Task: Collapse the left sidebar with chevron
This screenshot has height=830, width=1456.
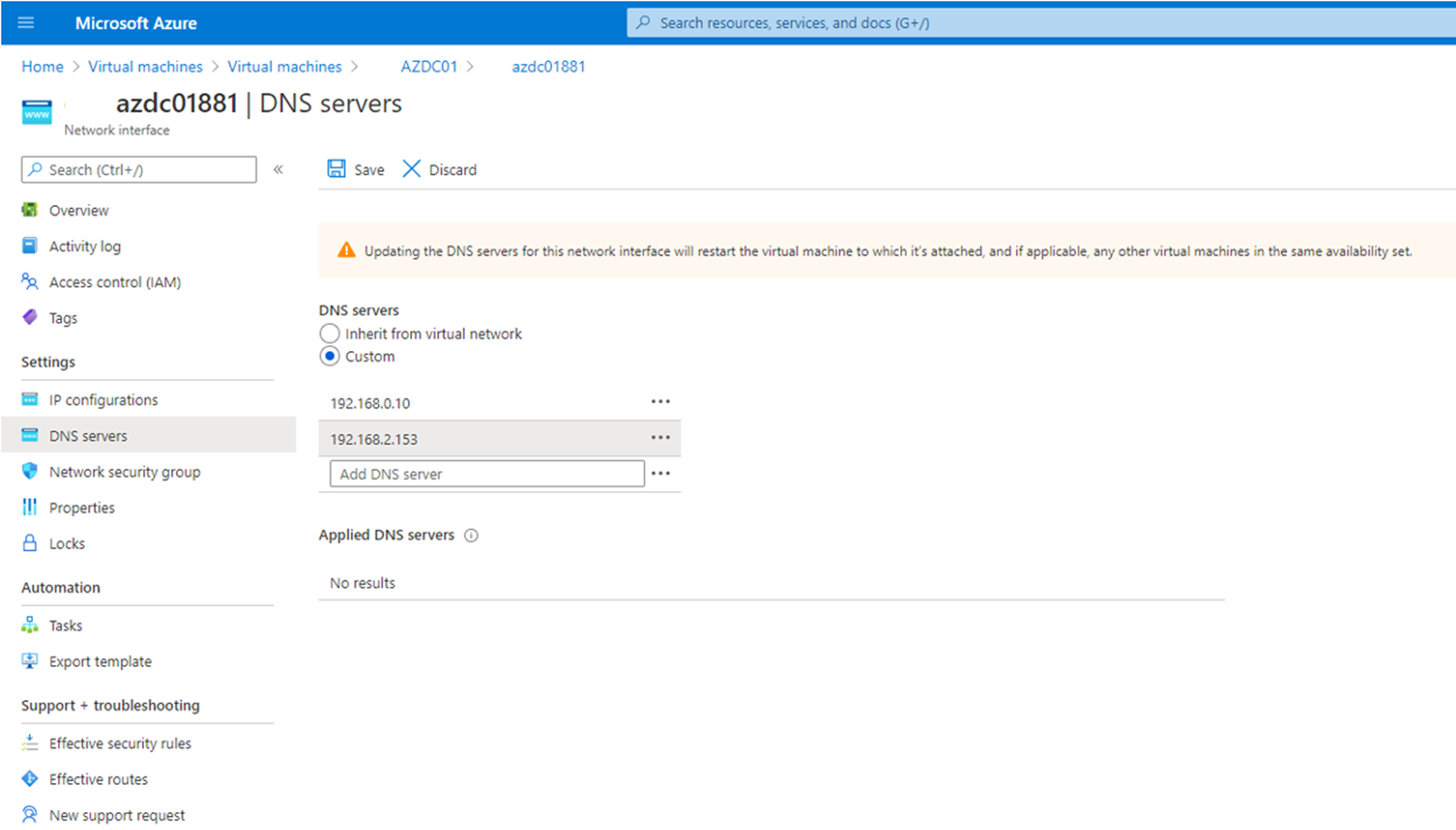Action: pos(278,169)
